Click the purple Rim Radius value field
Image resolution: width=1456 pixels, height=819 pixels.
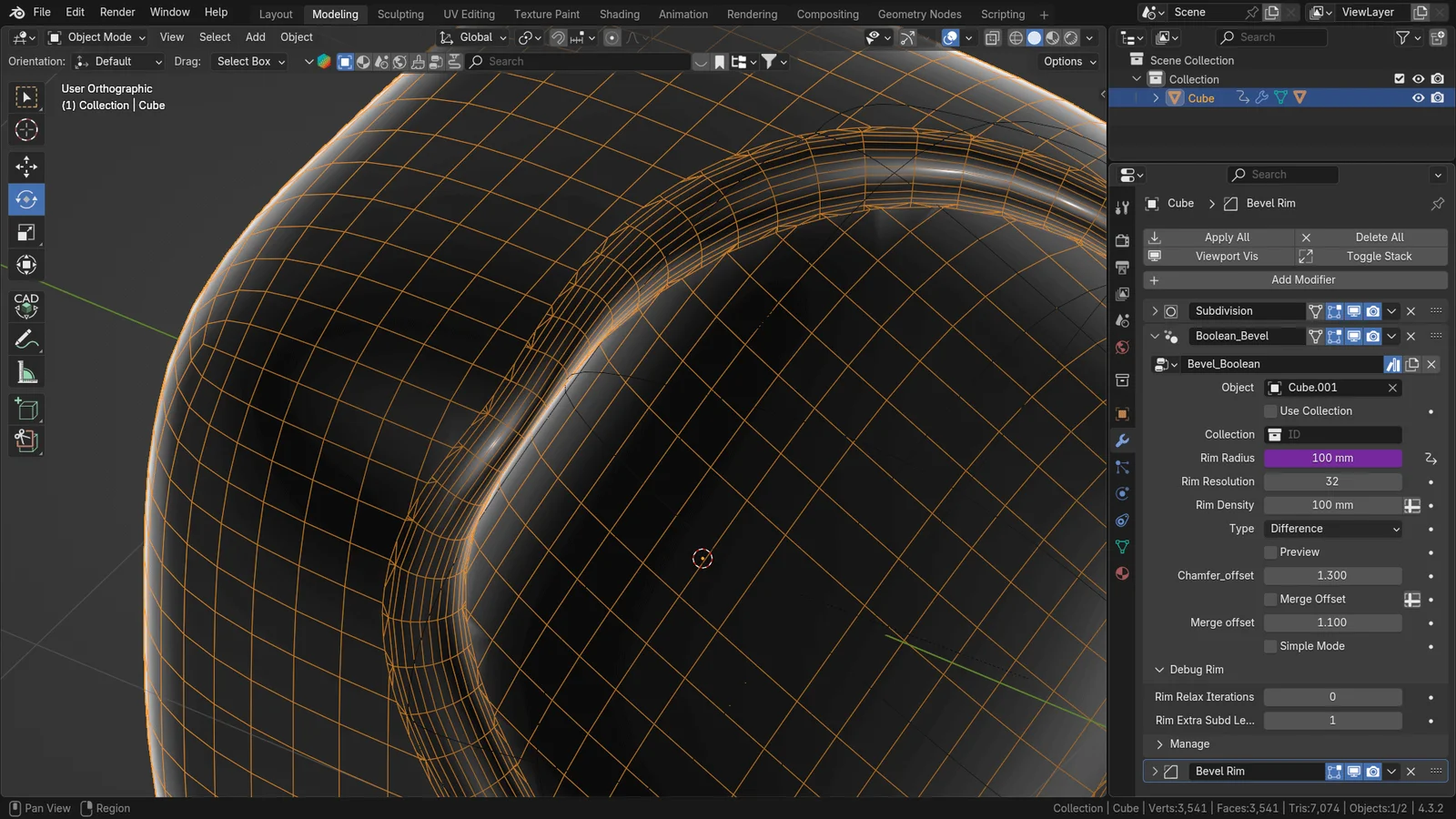click(1331, 458)
